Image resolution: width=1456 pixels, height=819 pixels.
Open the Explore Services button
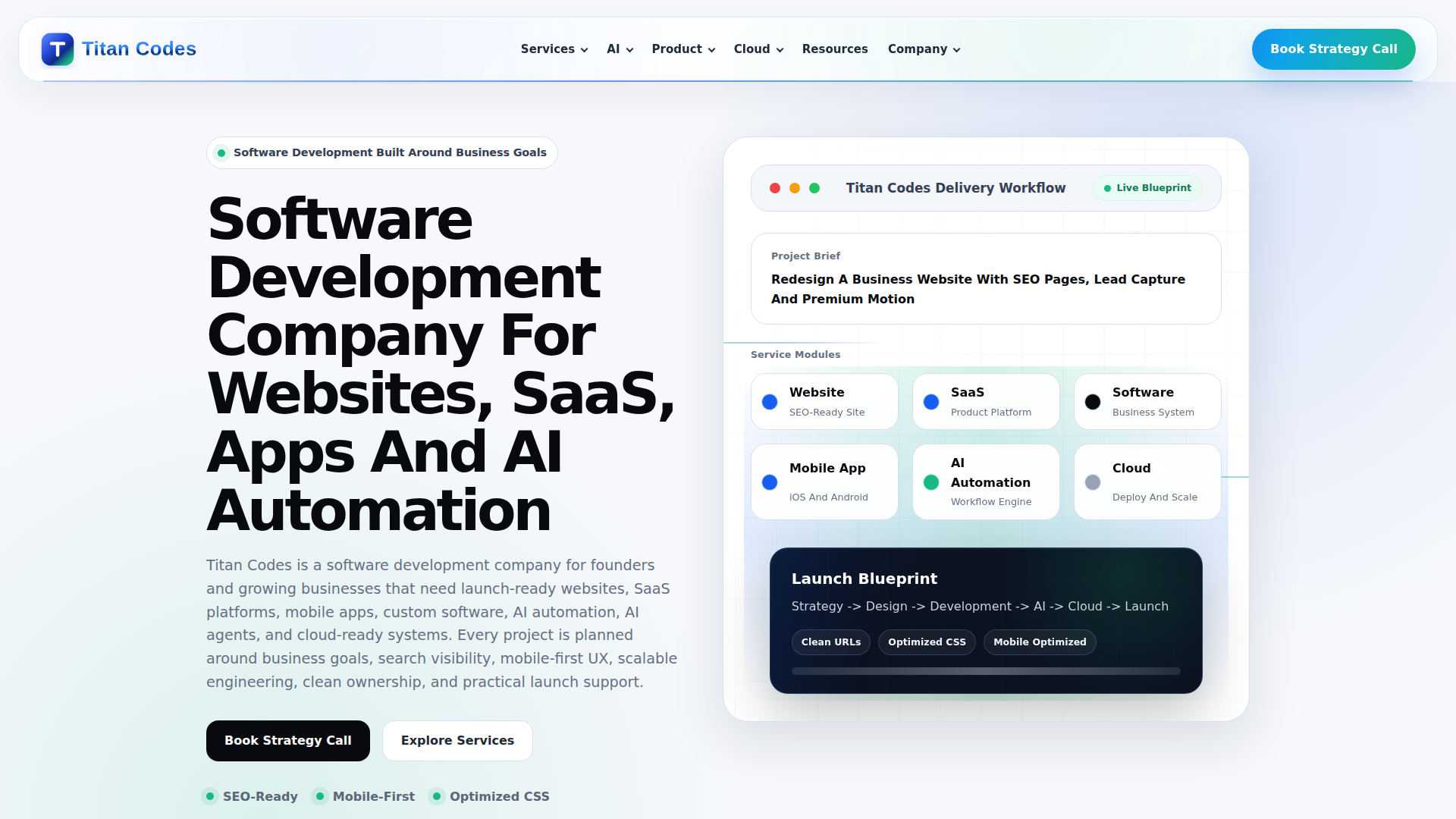457,741
